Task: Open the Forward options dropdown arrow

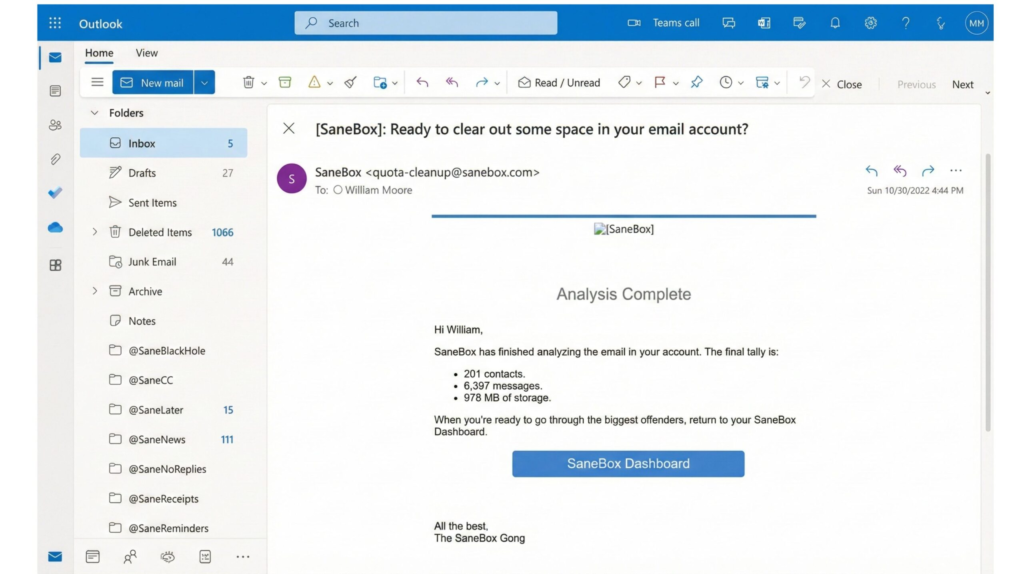Action: pos(497,84)
